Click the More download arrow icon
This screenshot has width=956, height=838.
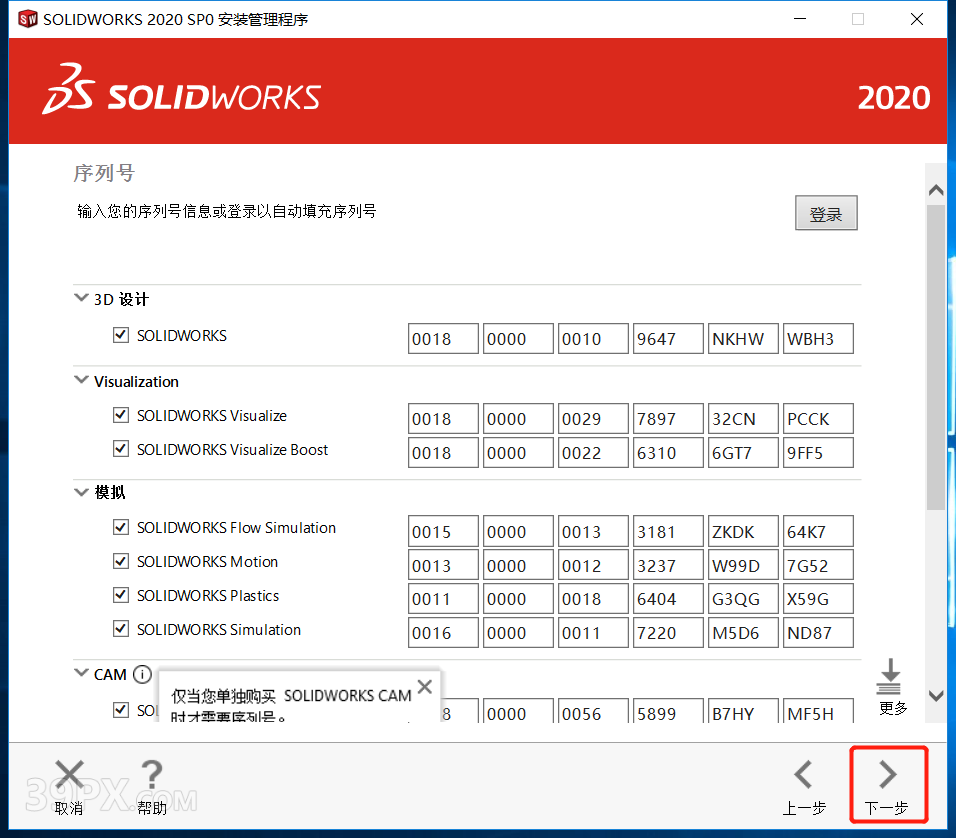point(888,677)
